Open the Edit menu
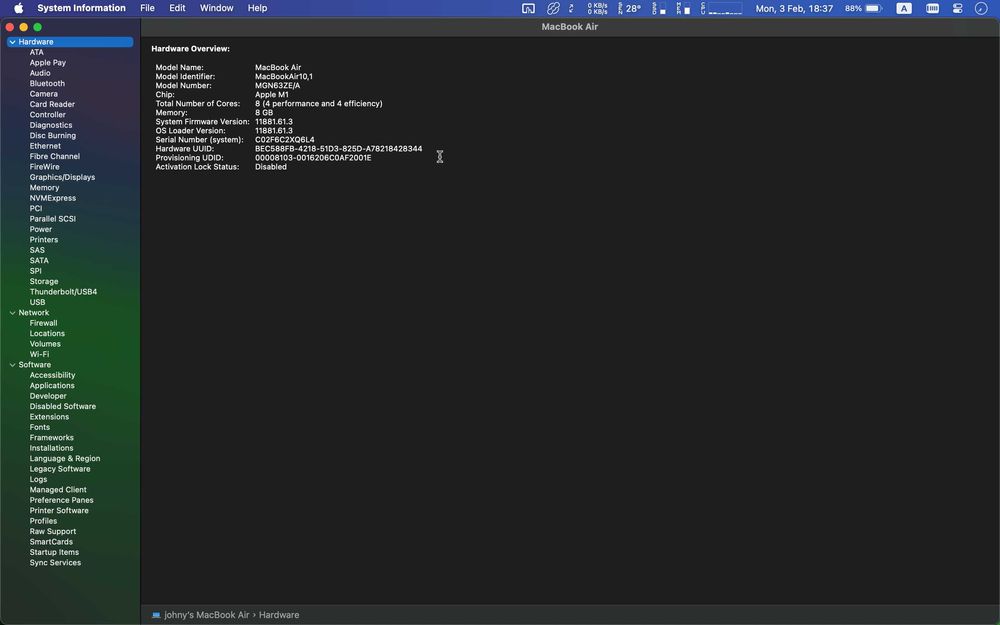This screenshot has height=625, width=1000. tap(177, 8)
